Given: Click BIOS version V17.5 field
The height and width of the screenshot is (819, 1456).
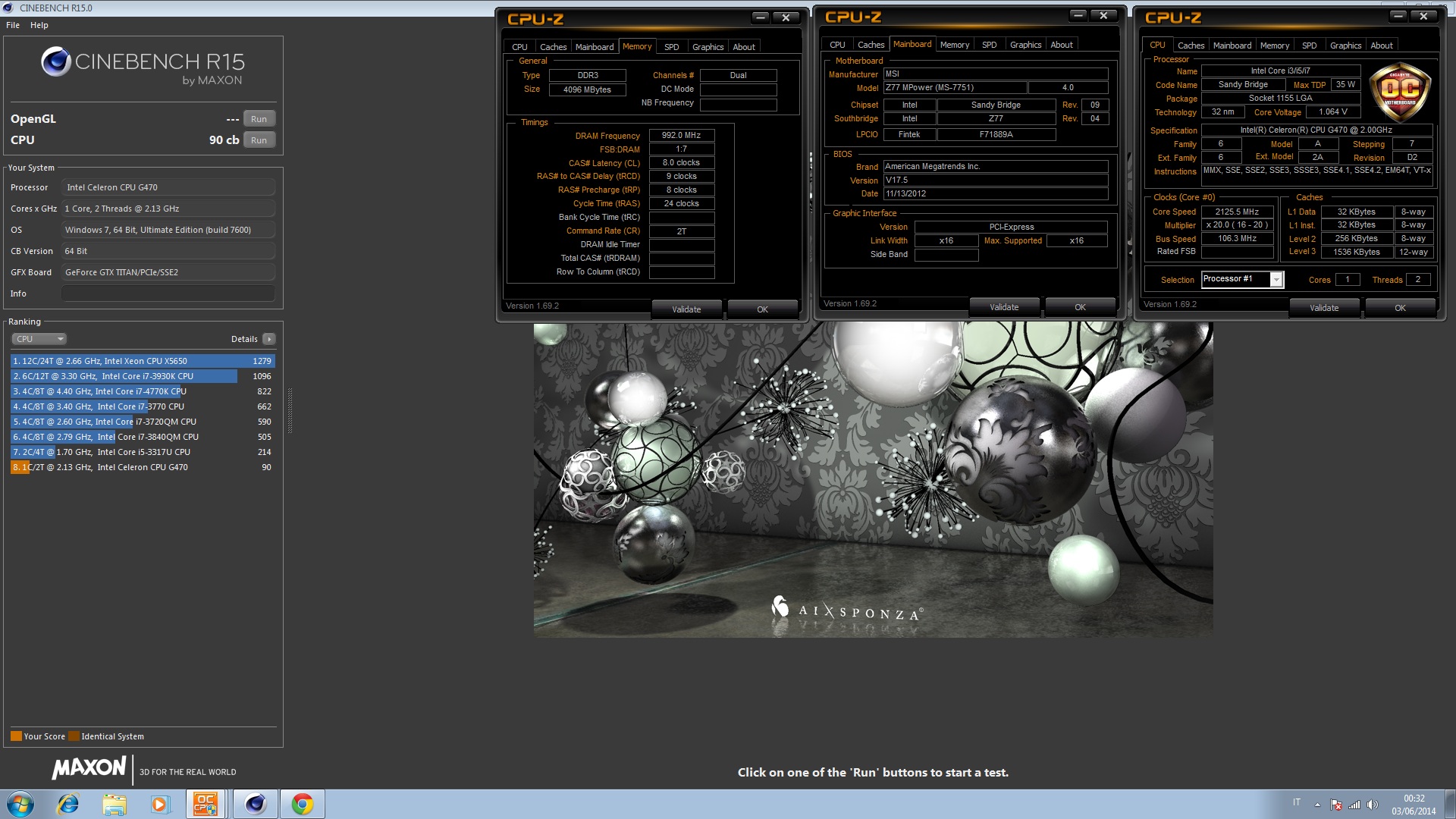Looking at the screenshot, I should click(995, 180).
